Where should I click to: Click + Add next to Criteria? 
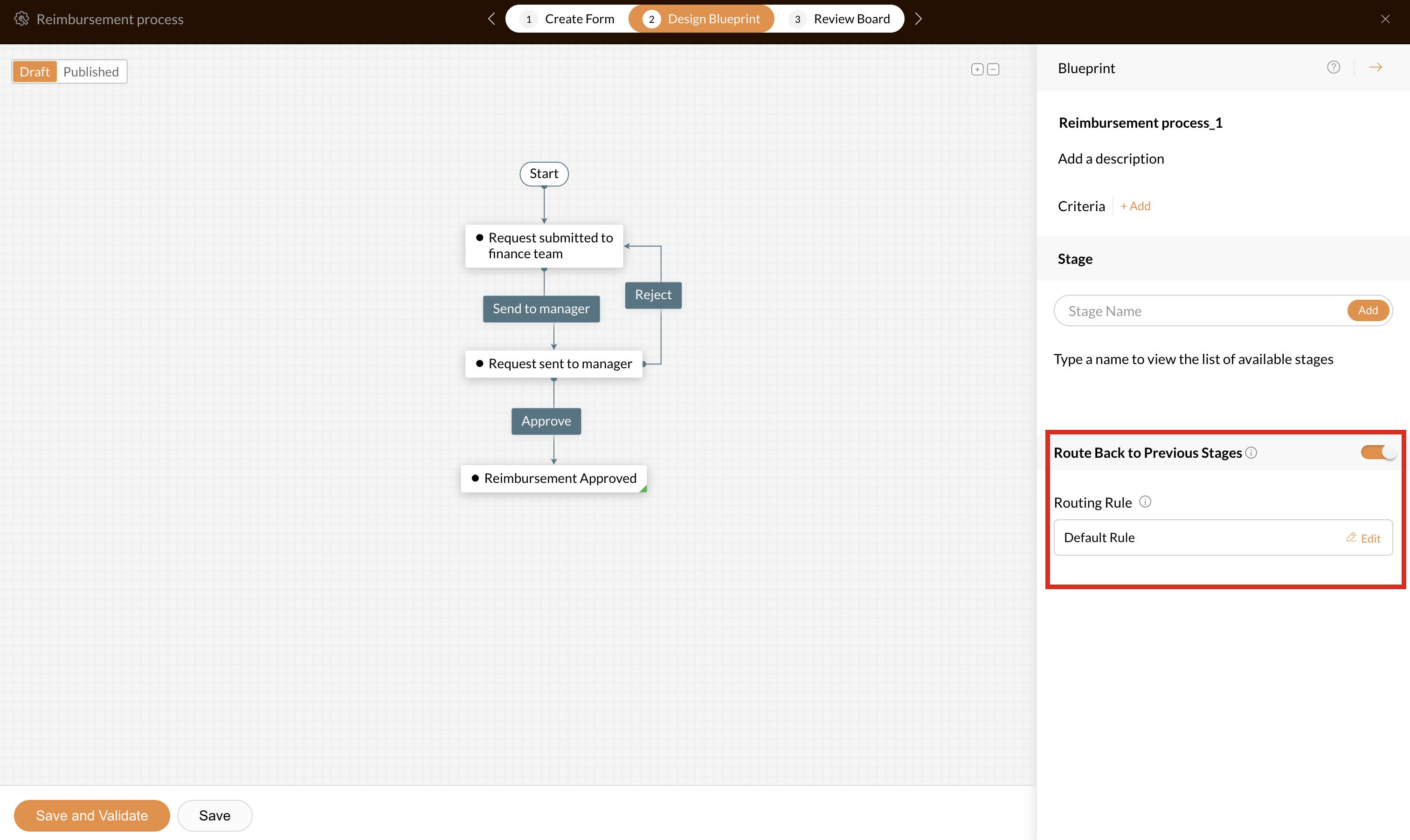coord(1135,206)
